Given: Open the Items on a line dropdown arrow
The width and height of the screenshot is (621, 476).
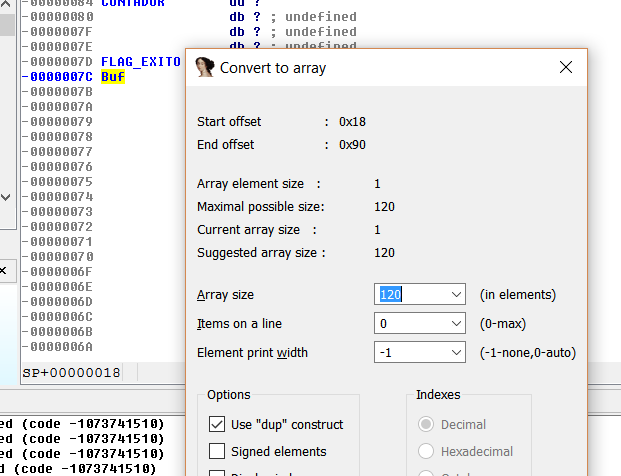Looking at the screenshot, I should tap(457, 324).
